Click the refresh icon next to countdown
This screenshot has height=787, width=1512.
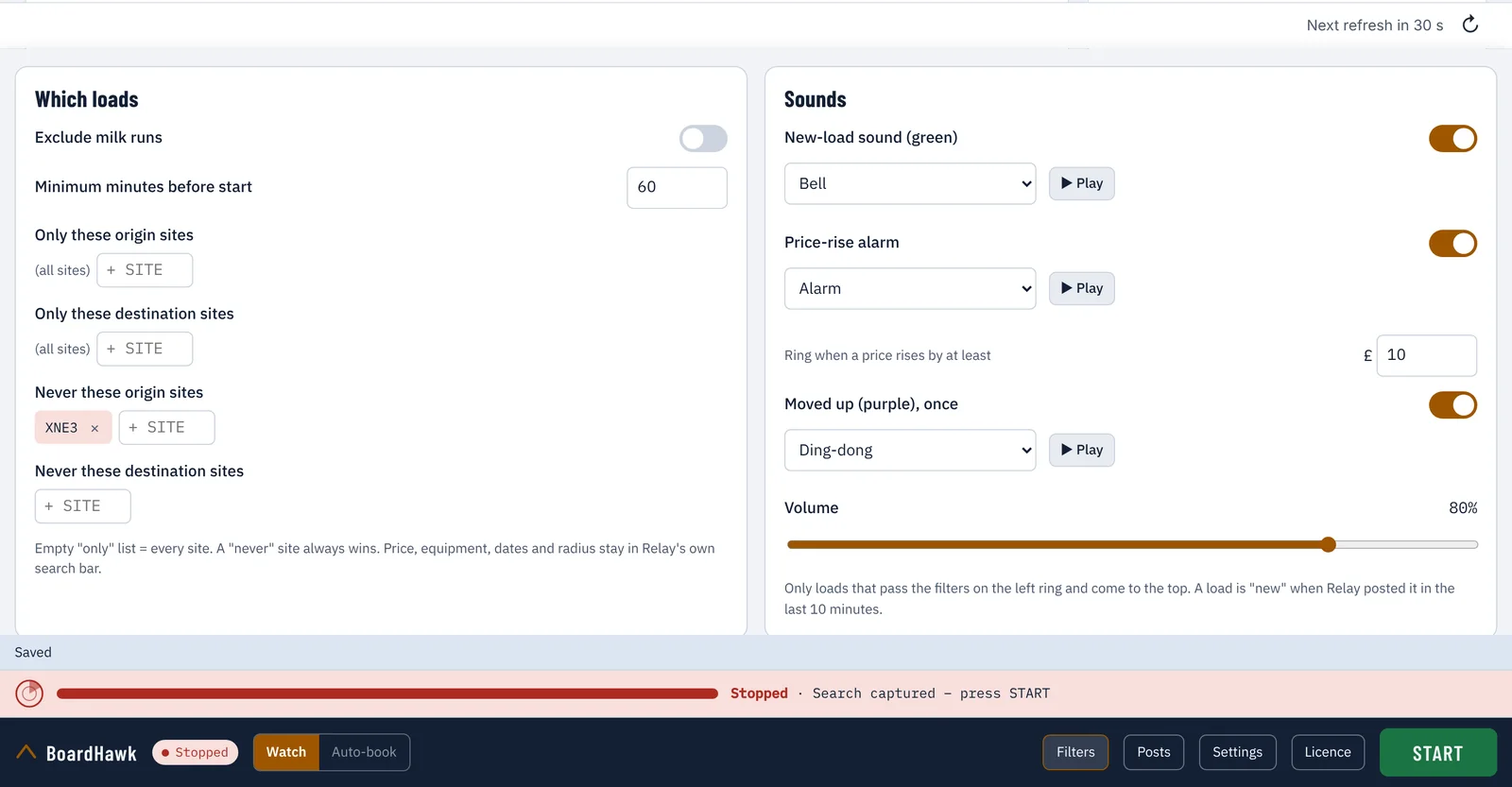(x=1470, y=25)
